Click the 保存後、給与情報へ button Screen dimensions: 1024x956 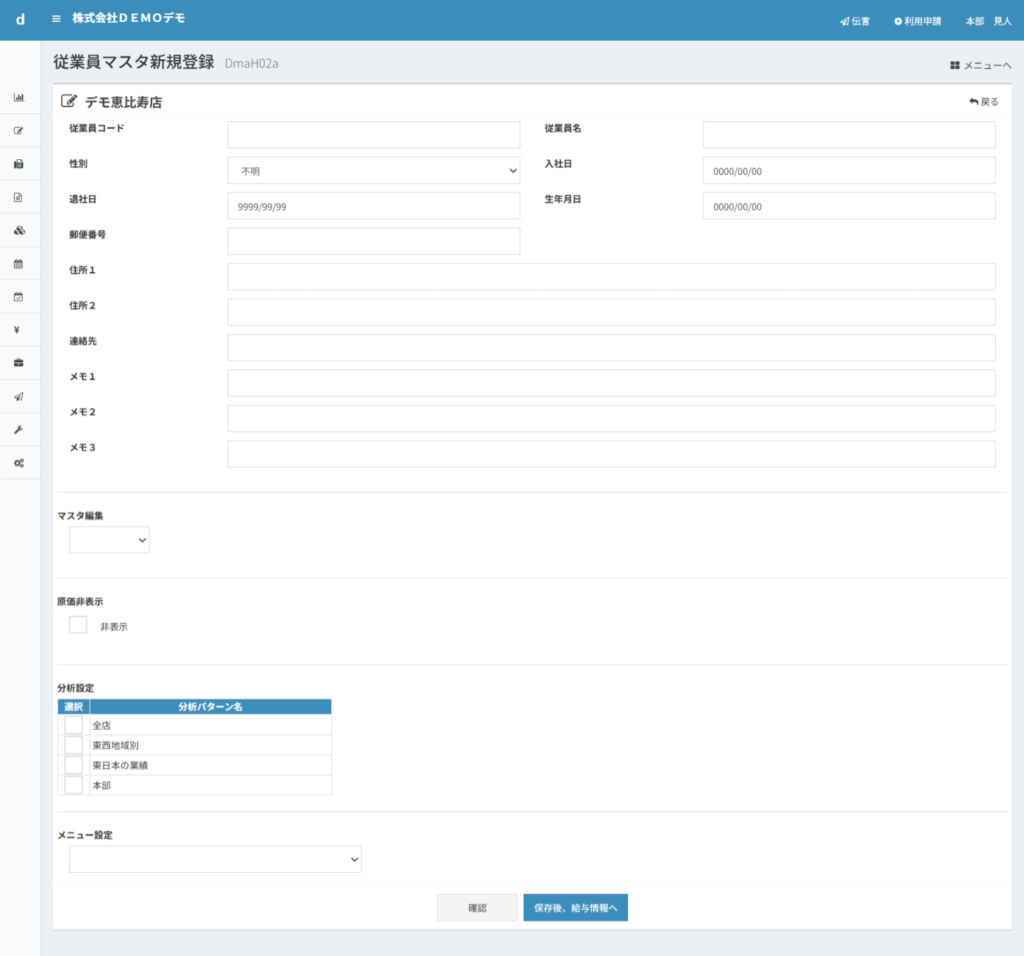tap(575, 908)
